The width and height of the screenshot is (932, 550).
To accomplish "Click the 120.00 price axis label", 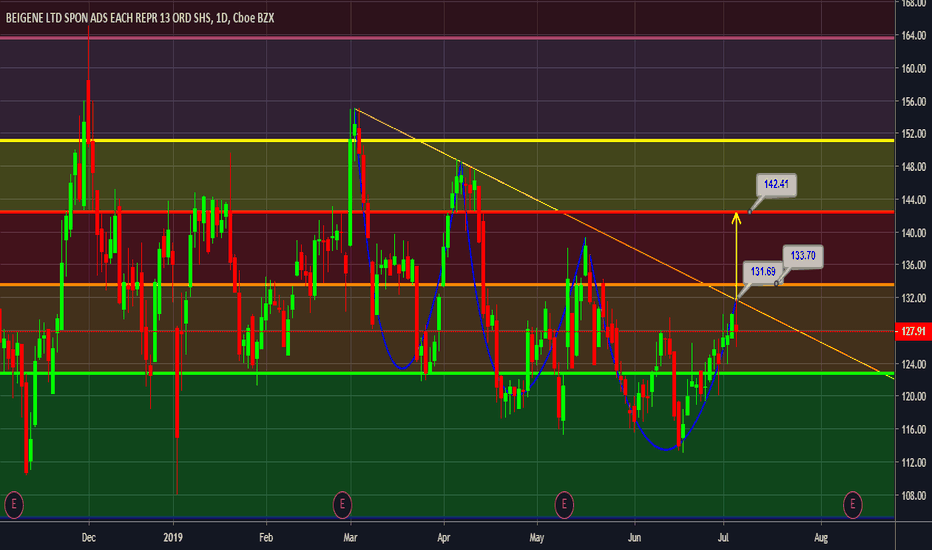I will click(913, 397).
